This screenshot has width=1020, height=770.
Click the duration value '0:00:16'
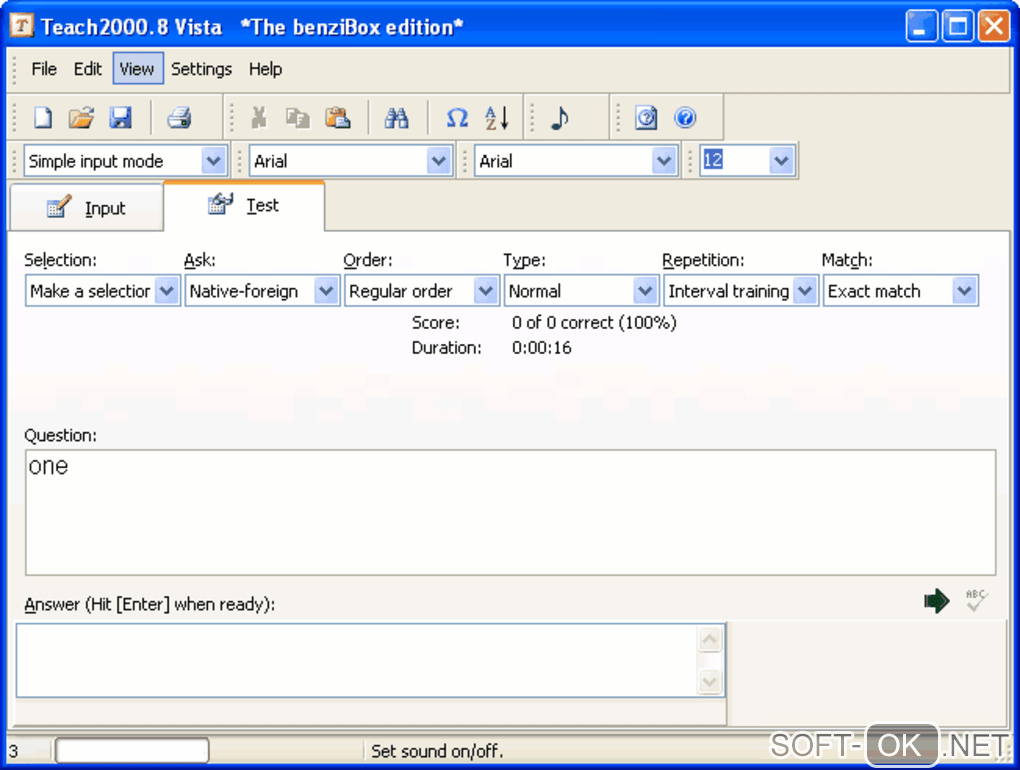pos(541,348)
